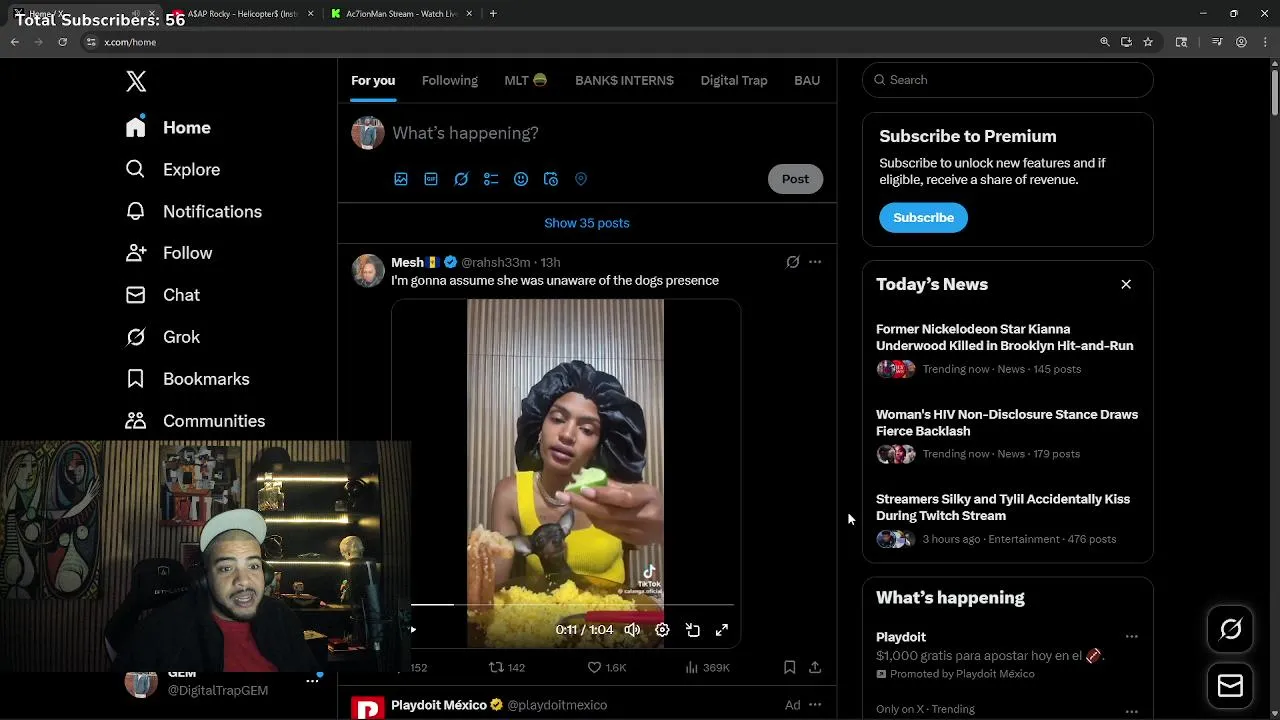Switch to BANK$ INTERN$ tab
This screenshot has width=1280, height=720.
point(624,80)
